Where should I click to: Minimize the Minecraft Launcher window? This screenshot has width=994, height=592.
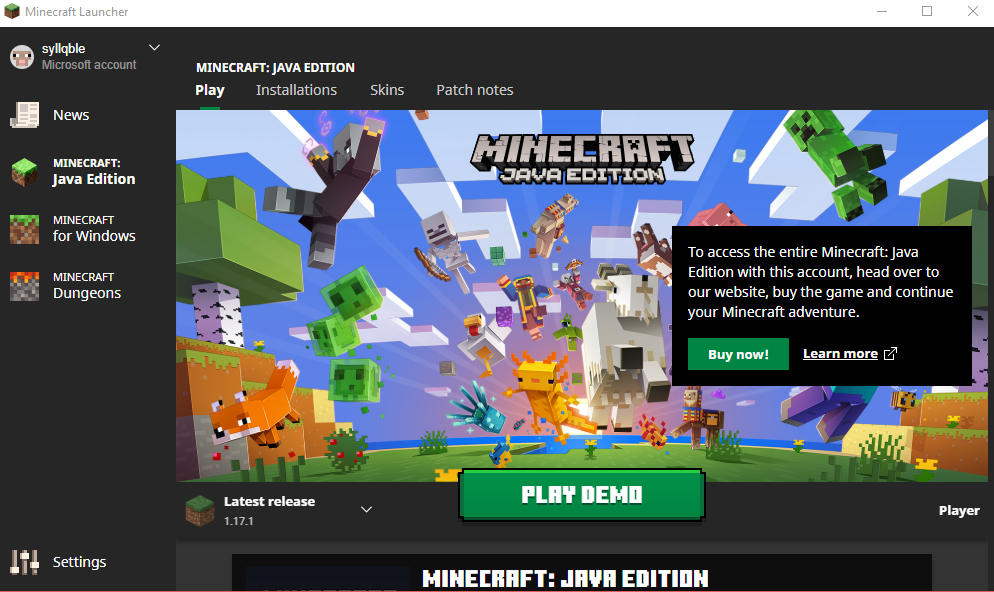881,11
